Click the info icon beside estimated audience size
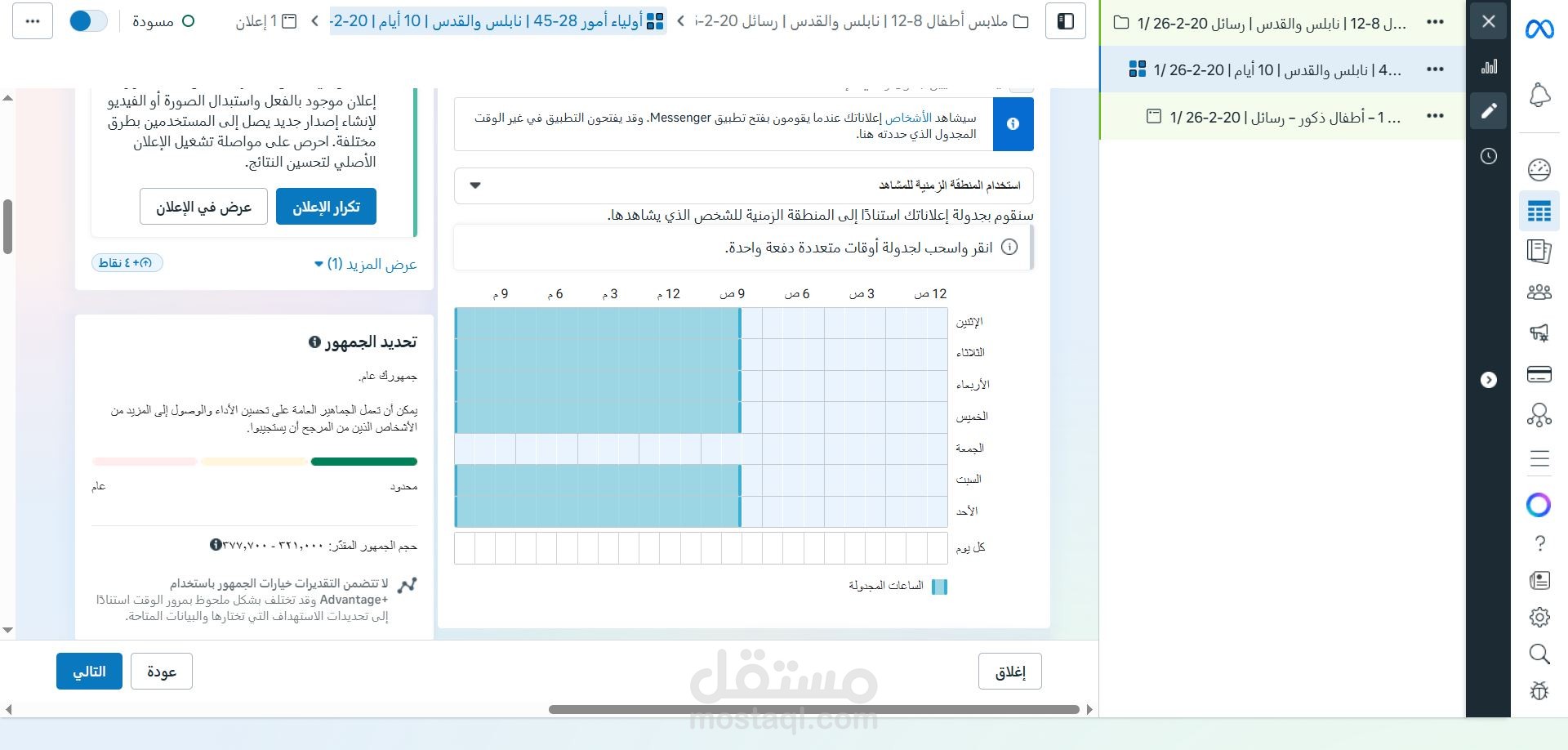Screen dimensions: 1568x750 pyautogui.click(x=216, y=545)
